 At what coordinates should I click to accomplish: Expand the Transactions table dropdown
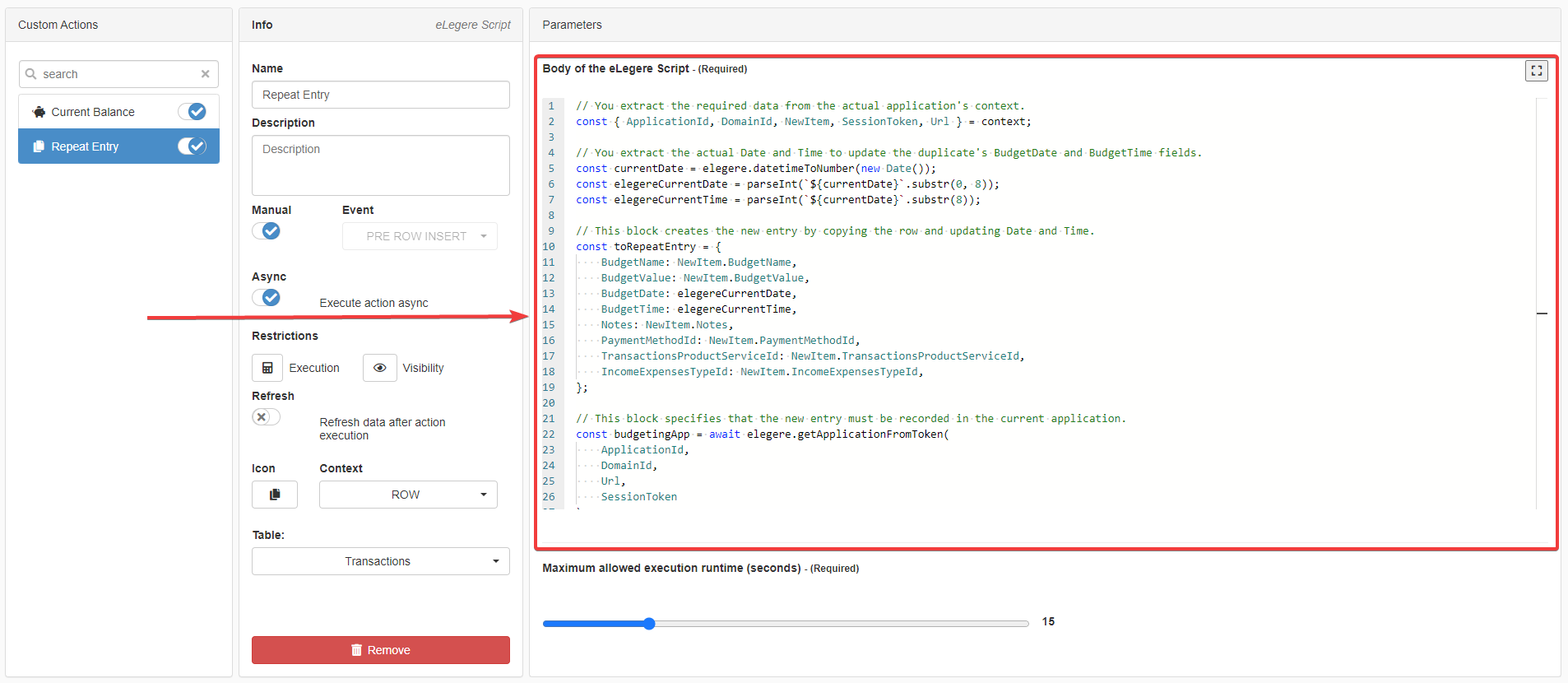pyautogui.click(x=380, y=561)
